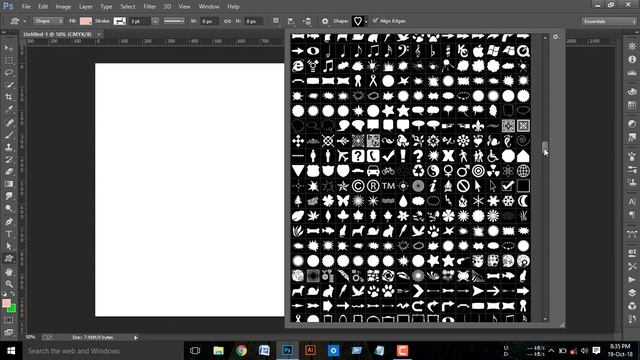The width and height of the screenshot is (640, 360).
Task: Pick the butterfly shape
Action: pos(343,201)
